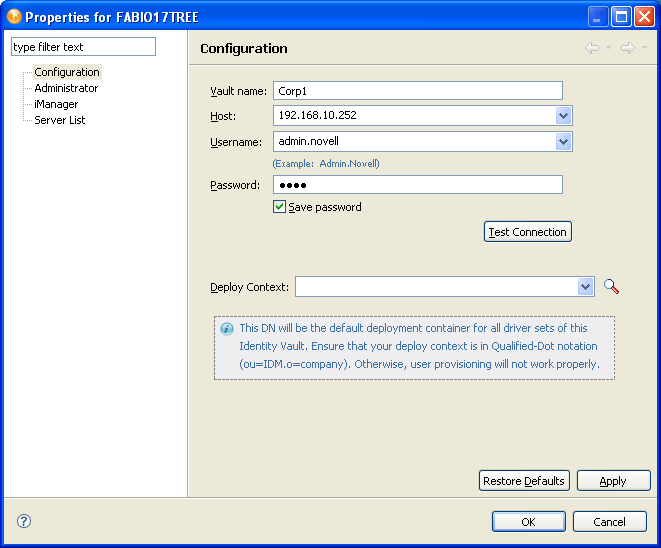661x548 pixels.
Task: Click the forward navigation arrow
Action: coord(627,48)
